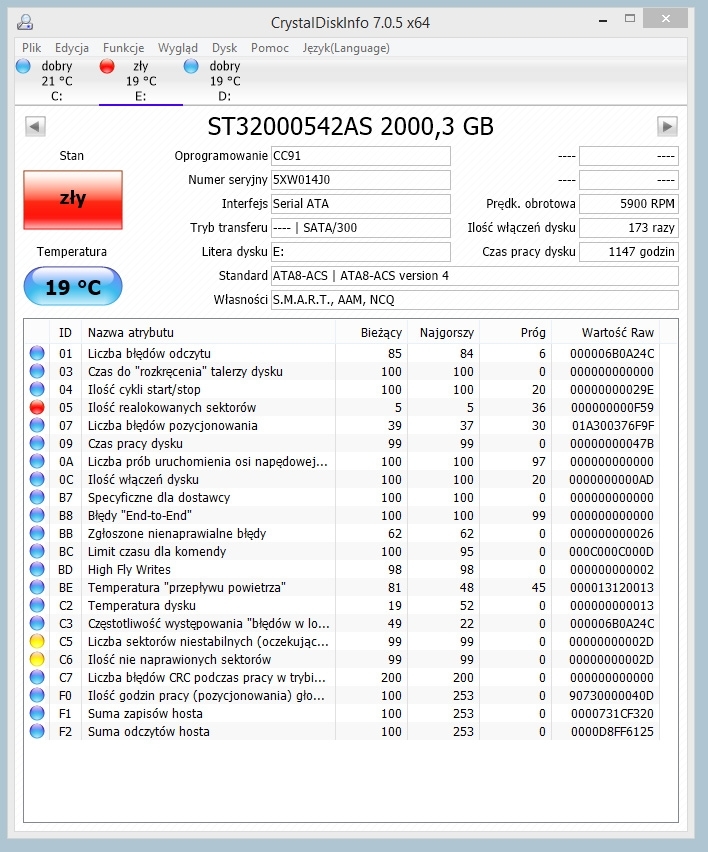This screenshot has width=708, height=852.
Task: Select row 'Ilość włączeń dysku' attribute 0C
Action: 342,479
